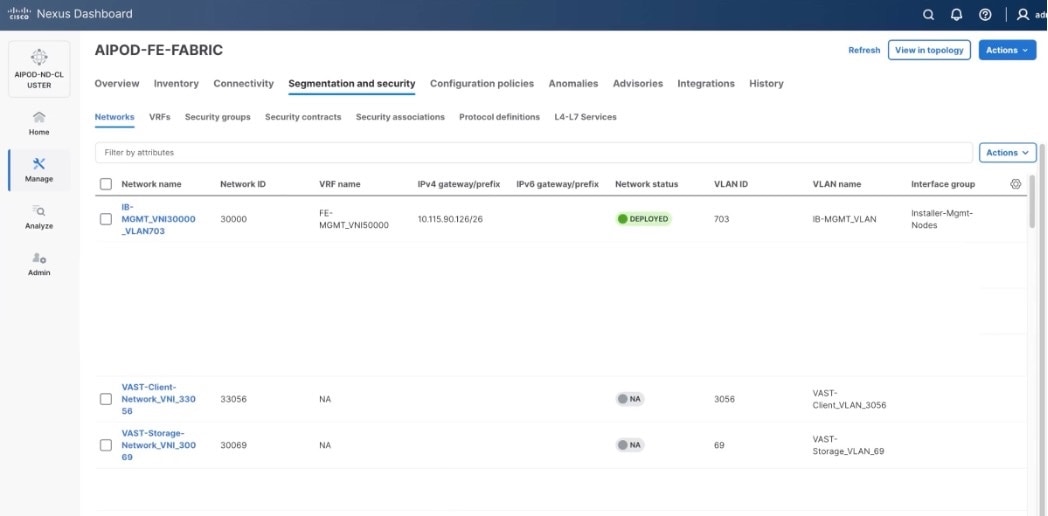Click the 10.115.90.126/26 gateway cell
This screenshot has height=516, width=1048.
450,219
